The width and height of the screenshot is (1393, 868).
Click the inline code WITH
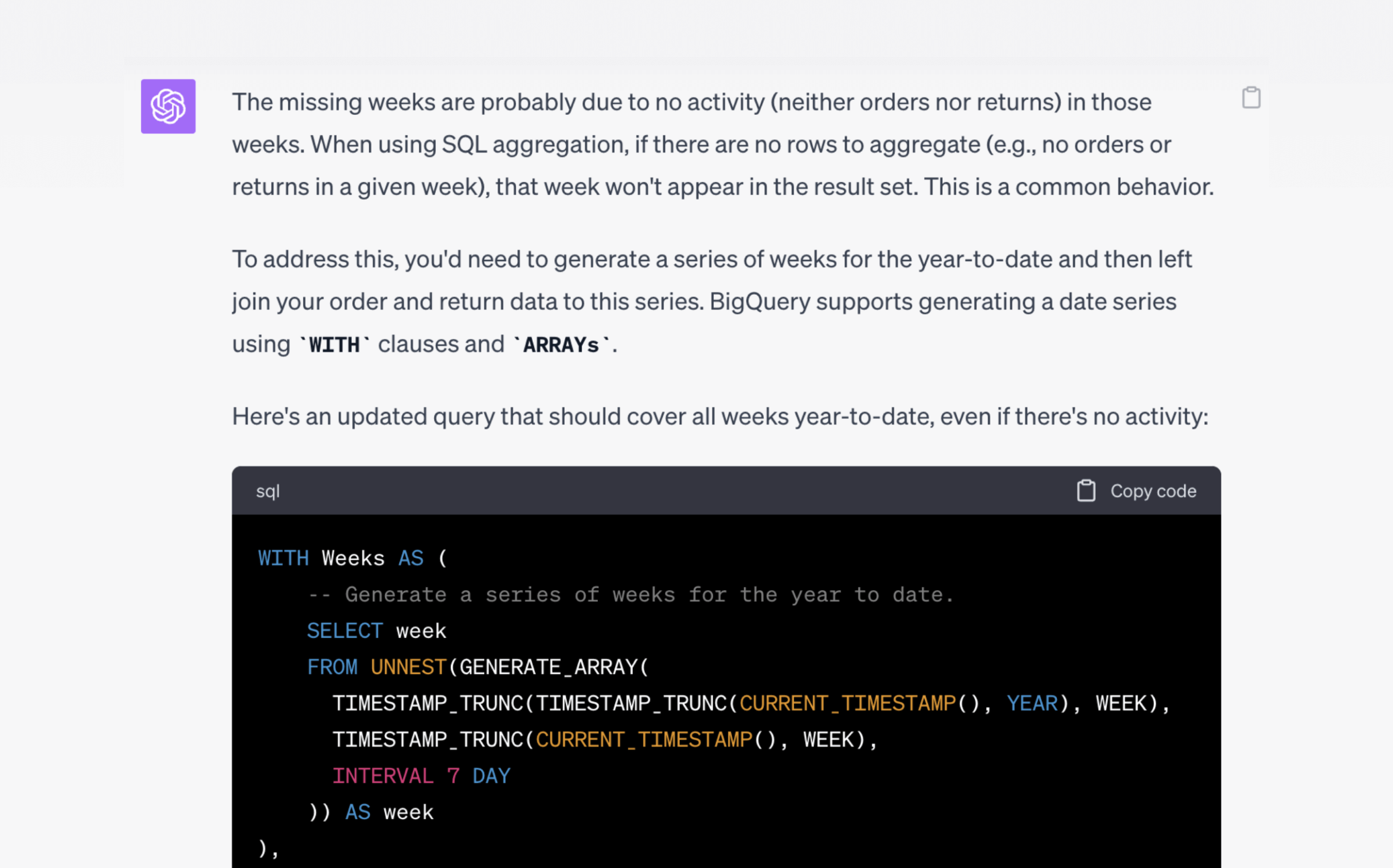pyautogui.click(x=334, y=345)
